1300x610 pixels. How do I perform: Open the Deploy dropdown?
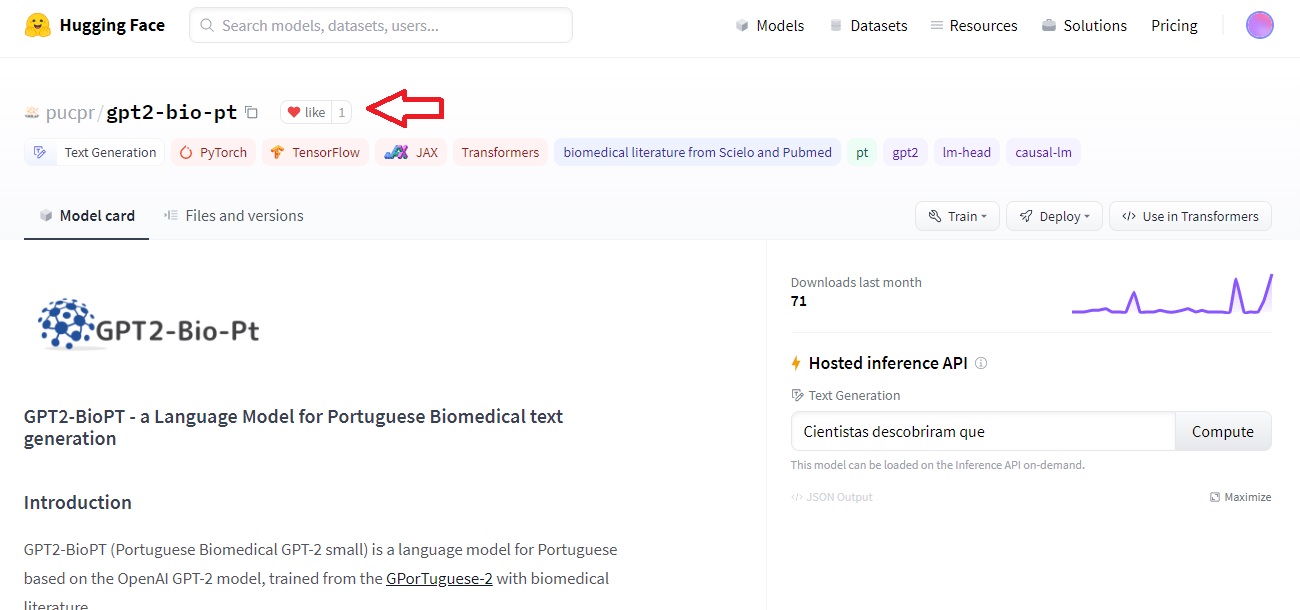pos(1054,216)
